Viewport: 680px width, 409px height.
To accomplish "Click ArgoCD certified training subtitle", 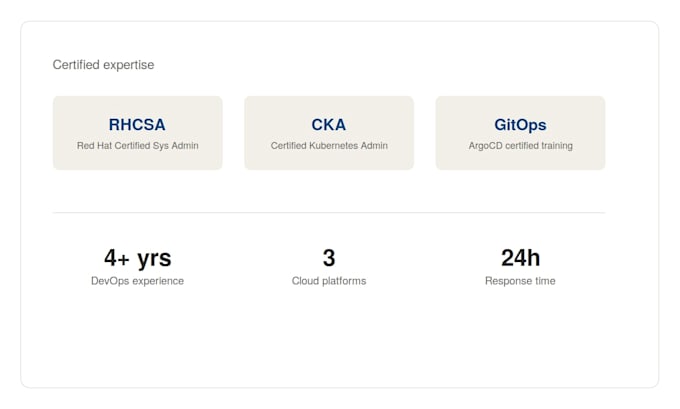I will tap(520, 146).
